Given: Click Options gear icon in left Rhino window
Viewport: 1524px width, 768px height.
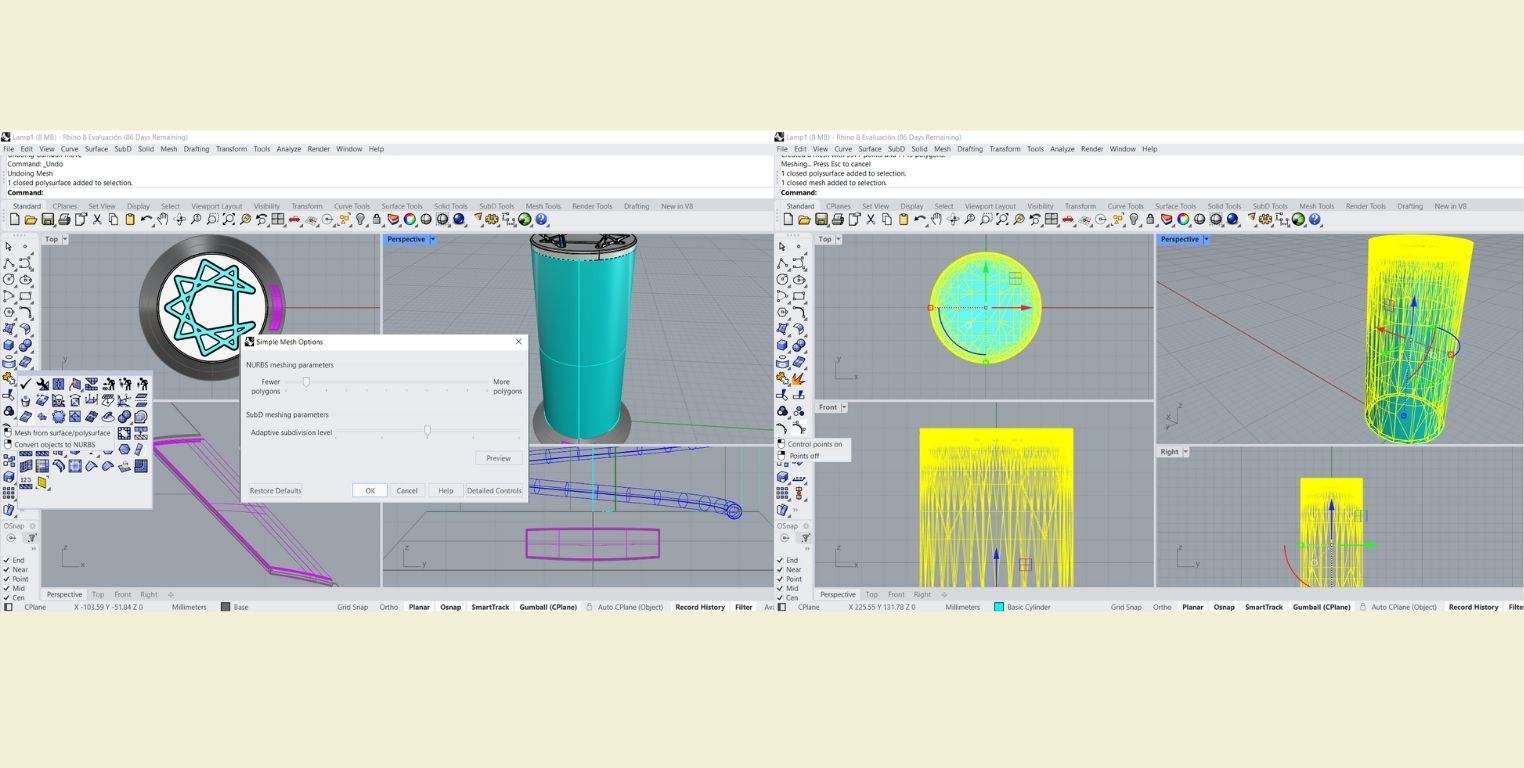Looking at the screenshot, I should click(491, 219).
